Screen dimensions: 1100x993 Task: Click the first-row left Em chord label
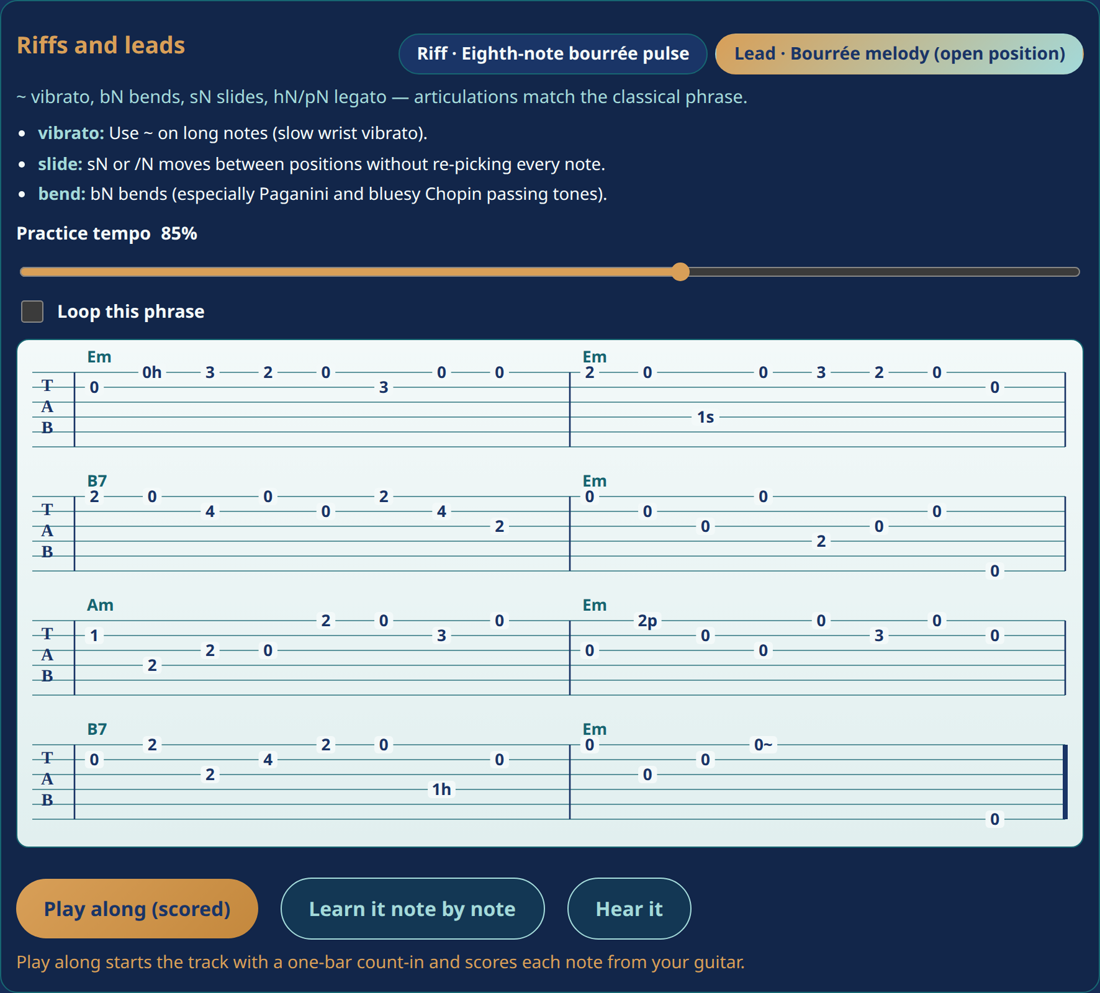point(99,356)
